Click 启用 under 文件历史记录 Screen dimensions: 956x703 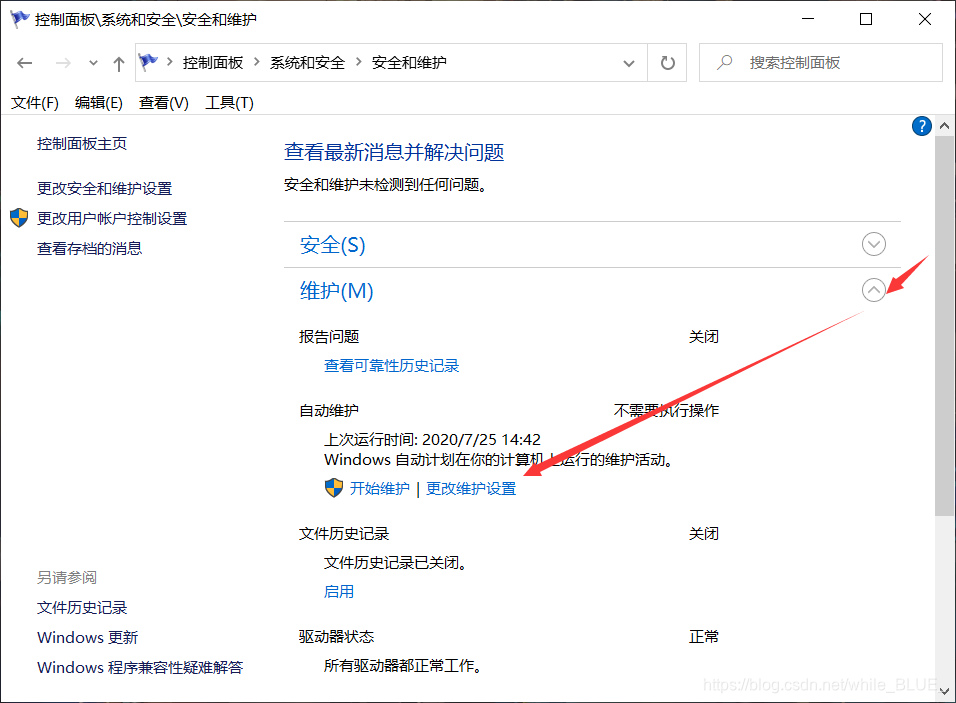click(338, 591)
